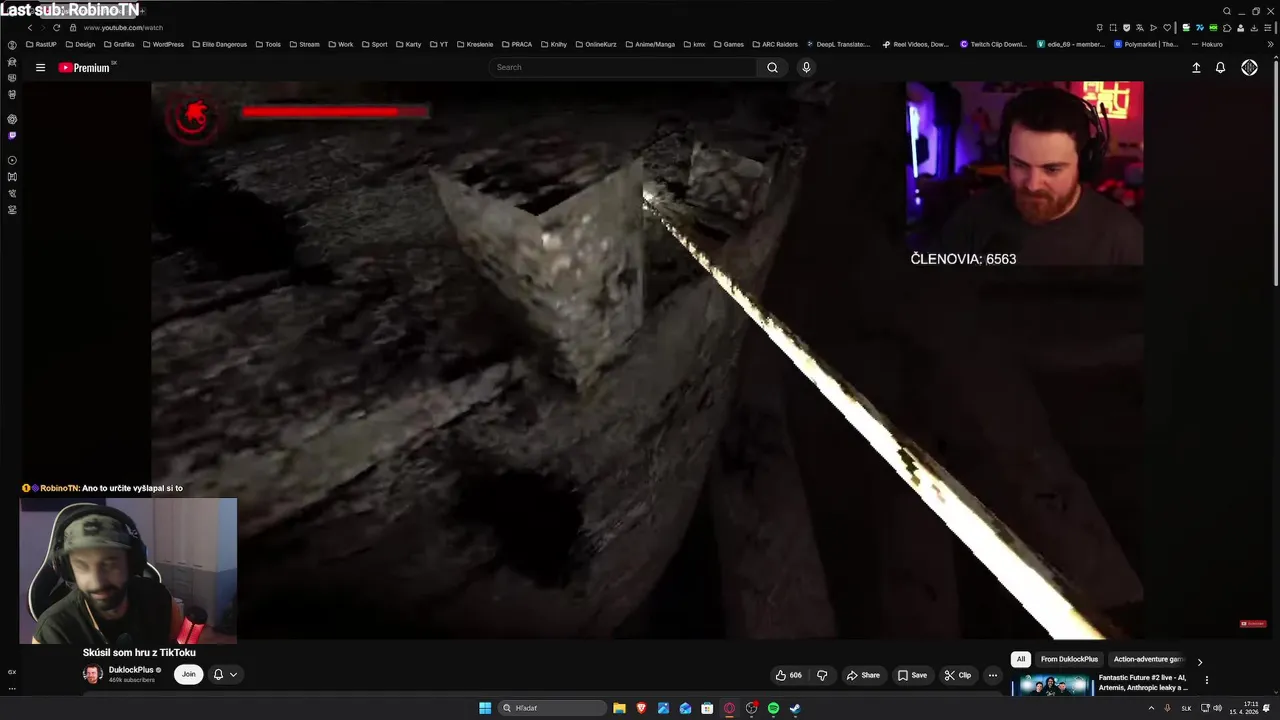Open DuklockPlus channel name link
1280x720 pixels.
point(131,670)
